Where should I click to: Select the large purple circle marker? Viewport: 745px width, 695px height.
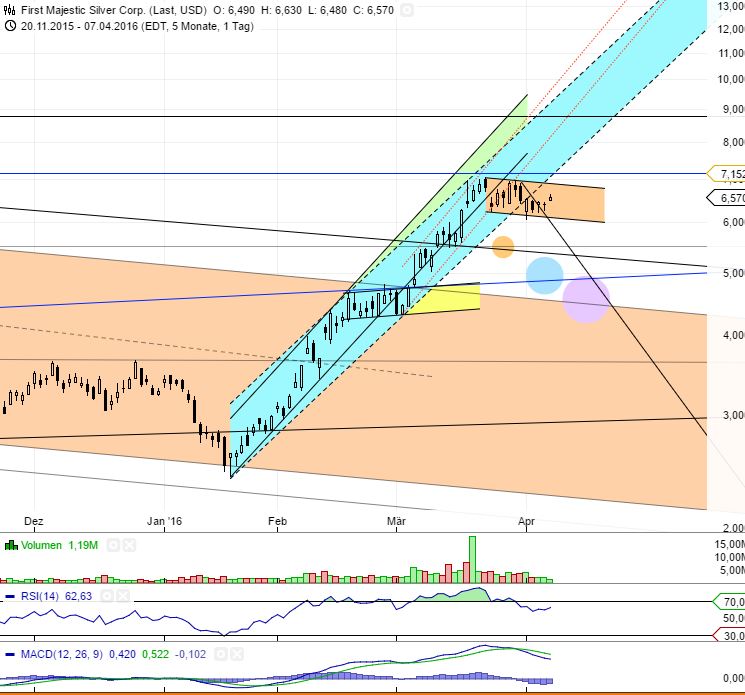[x=586, y=299]
